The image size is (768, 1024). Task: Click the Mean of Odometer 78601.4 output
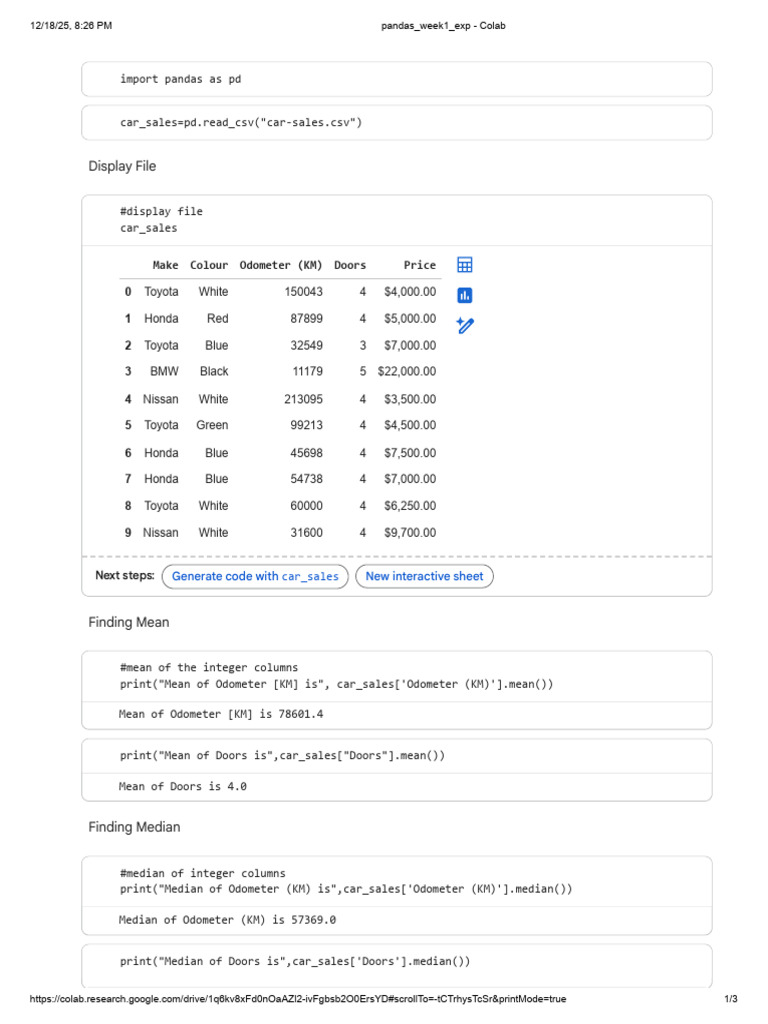coord(221,714)
